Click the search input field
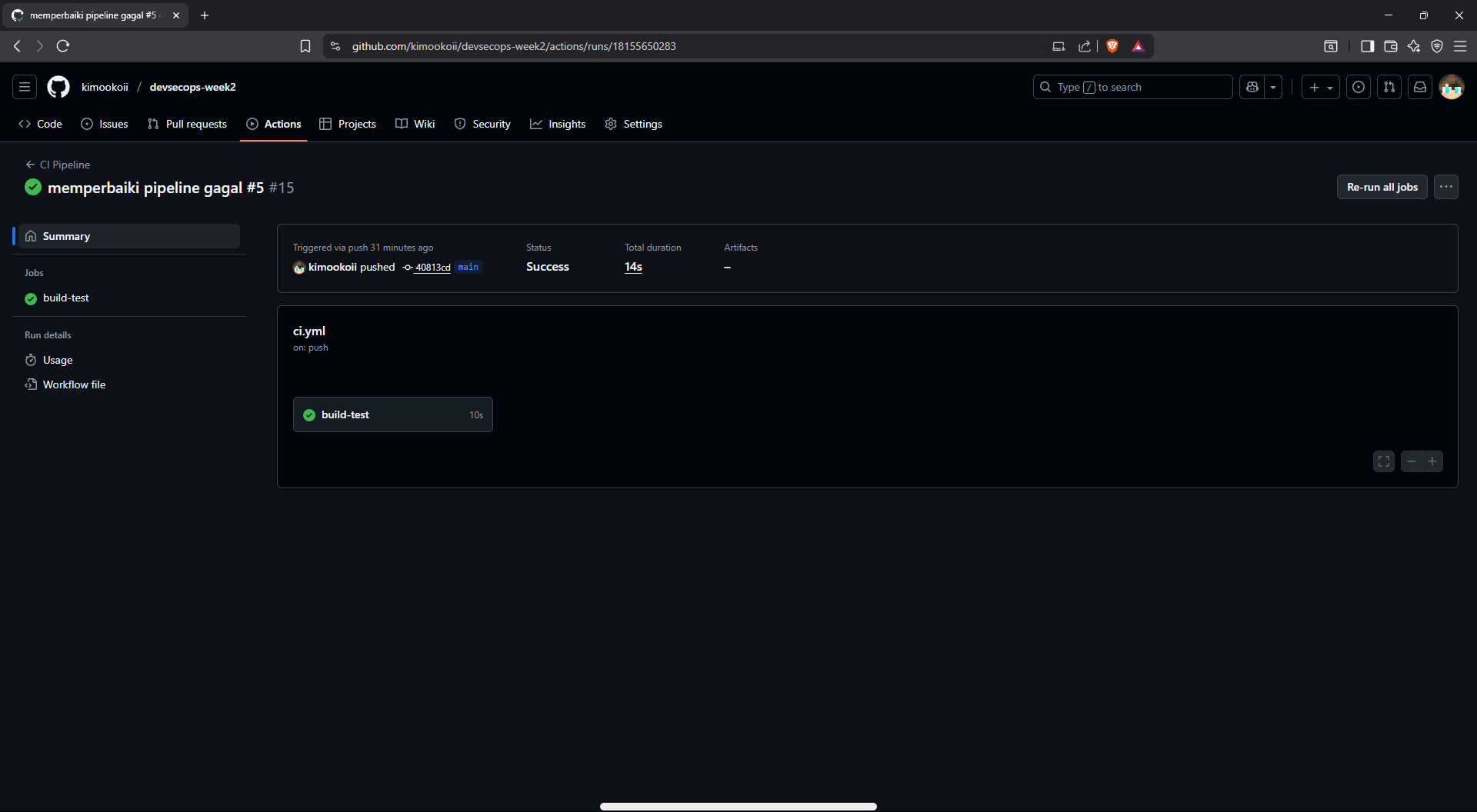Image resolution: width=1477 pixels, height=812 pixels. [1132, 87]
